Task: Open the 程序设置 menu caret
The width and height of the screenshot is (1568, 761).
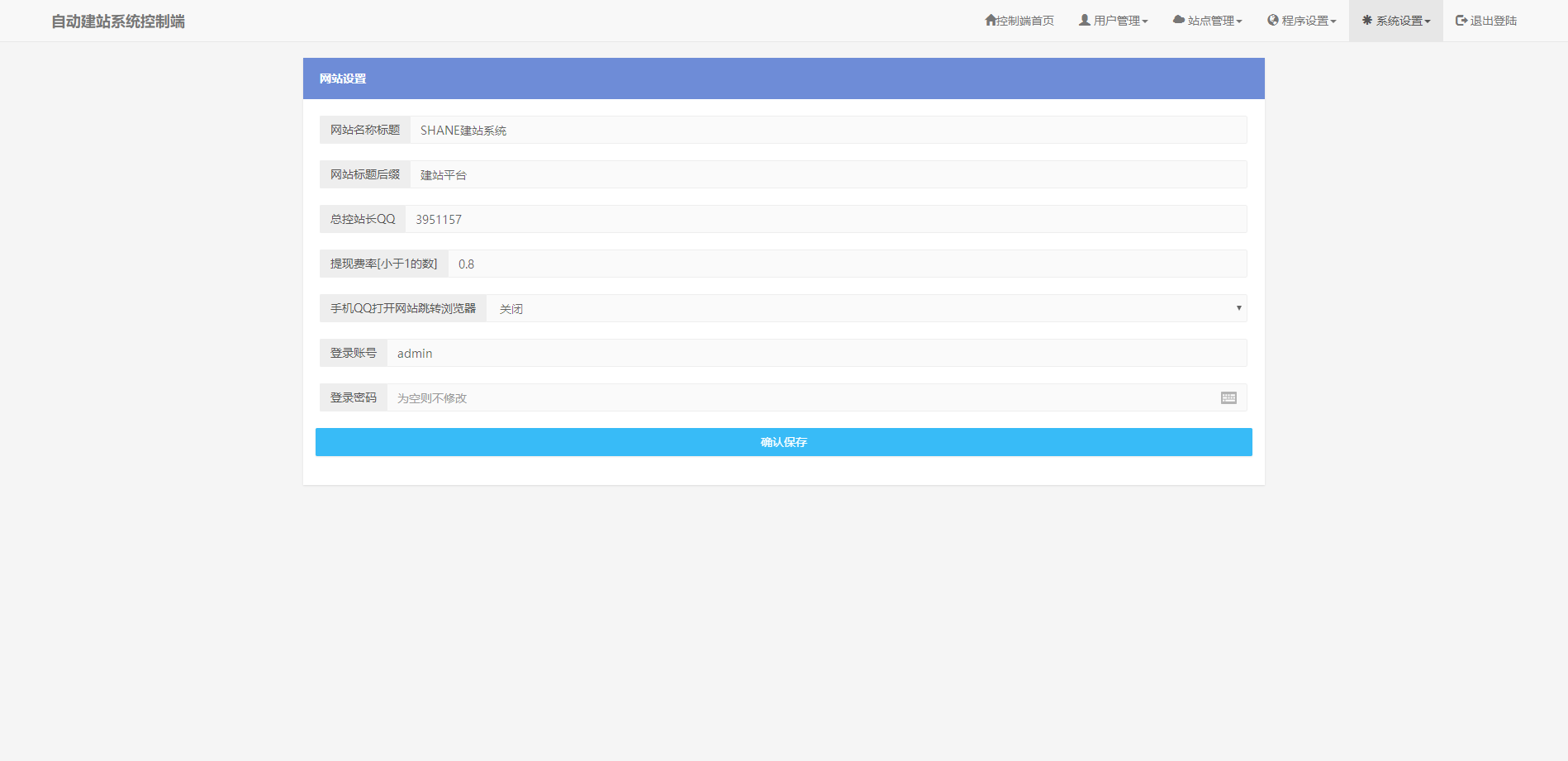Action: 1333,21
